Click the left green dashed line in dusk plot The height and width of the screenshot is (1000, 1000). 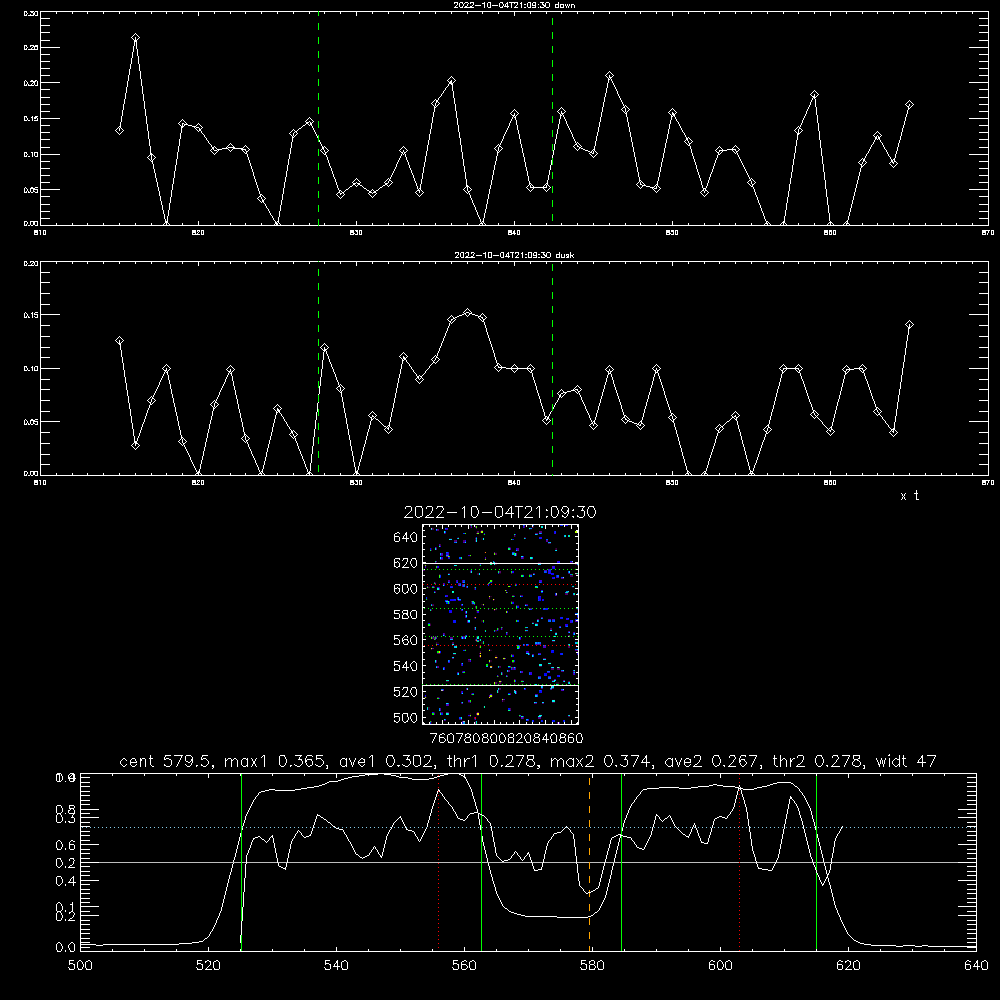click(318, 368)
